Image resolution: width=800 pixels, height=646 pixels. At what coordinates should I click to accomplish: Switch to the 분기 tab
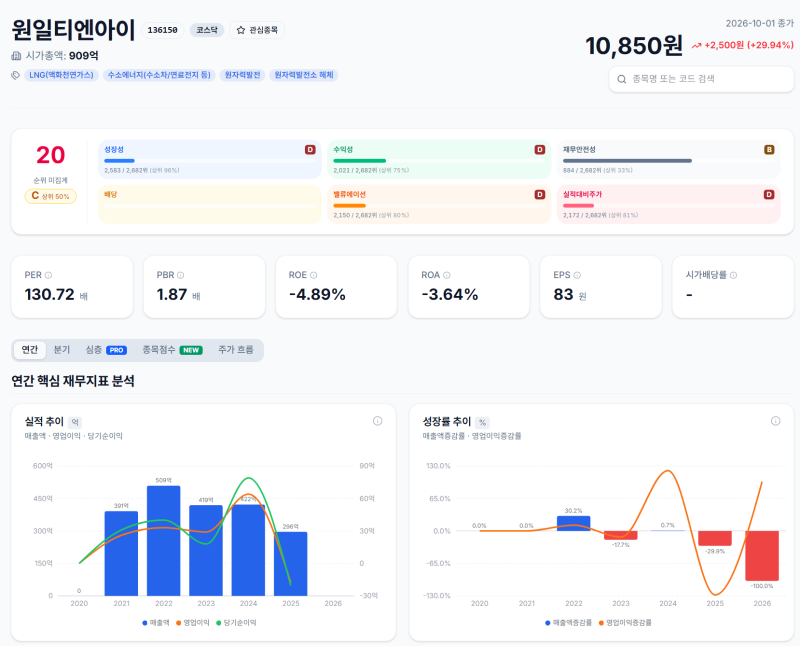point(62,350)
